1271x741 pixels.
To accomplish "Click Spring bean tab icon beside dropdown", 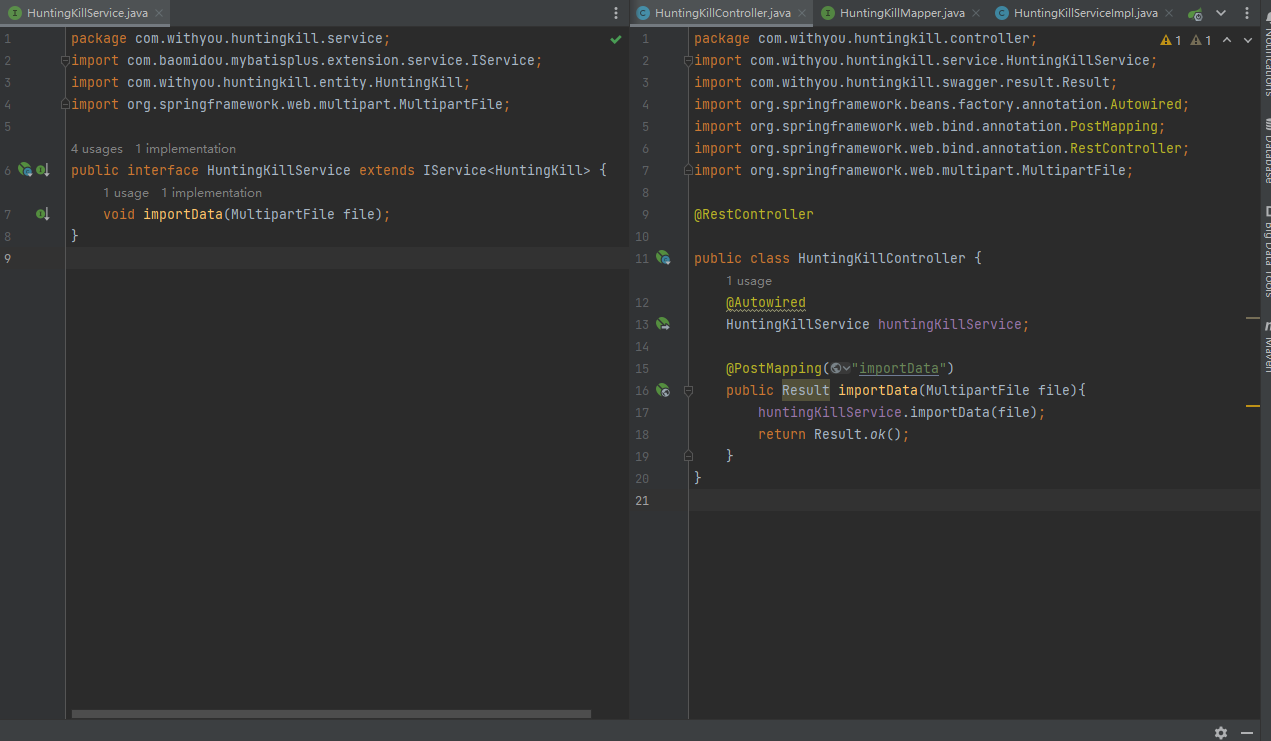I will point(1195,13).
